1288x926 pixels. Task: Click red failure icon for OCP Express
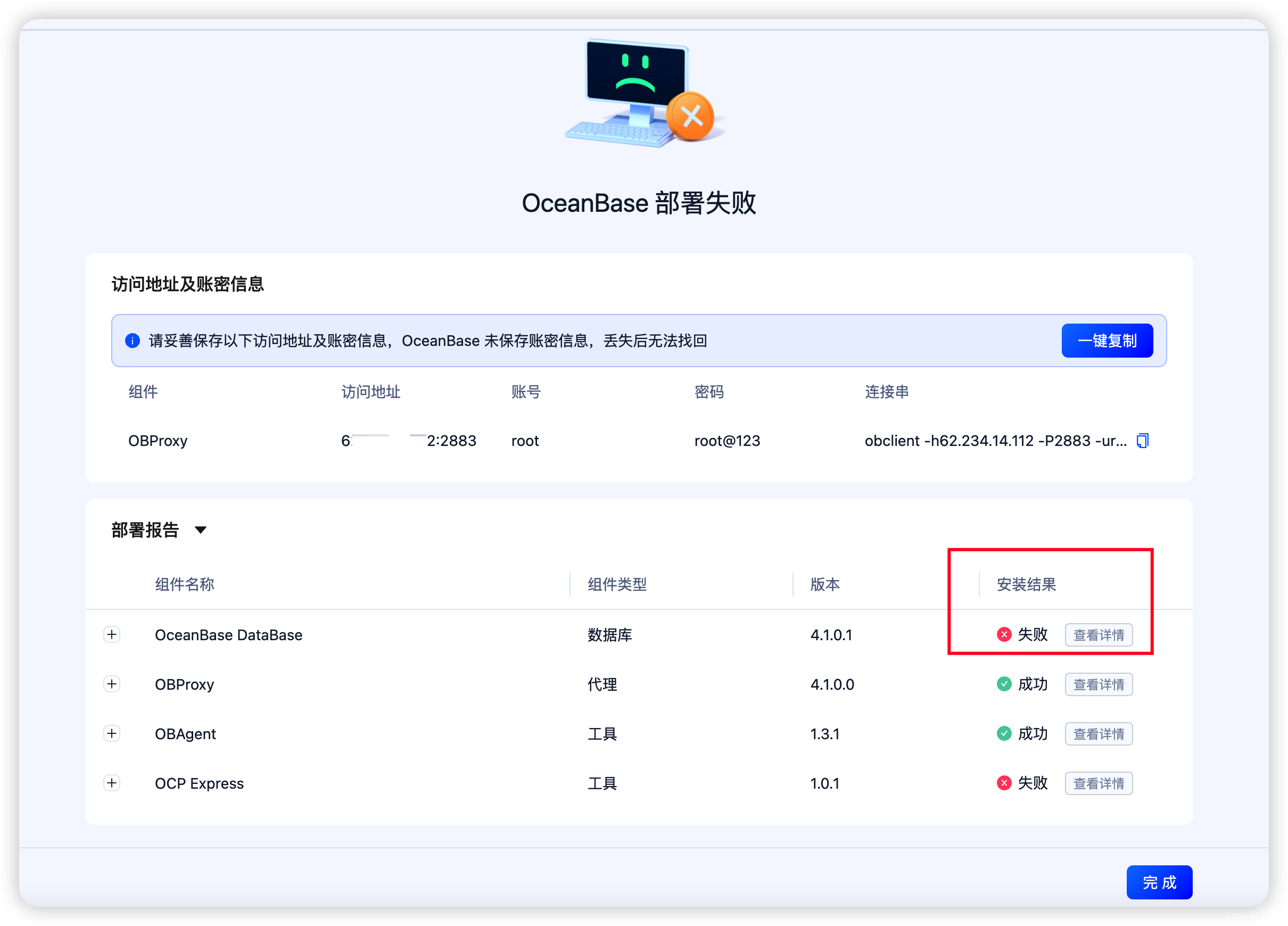[1004, 783]
